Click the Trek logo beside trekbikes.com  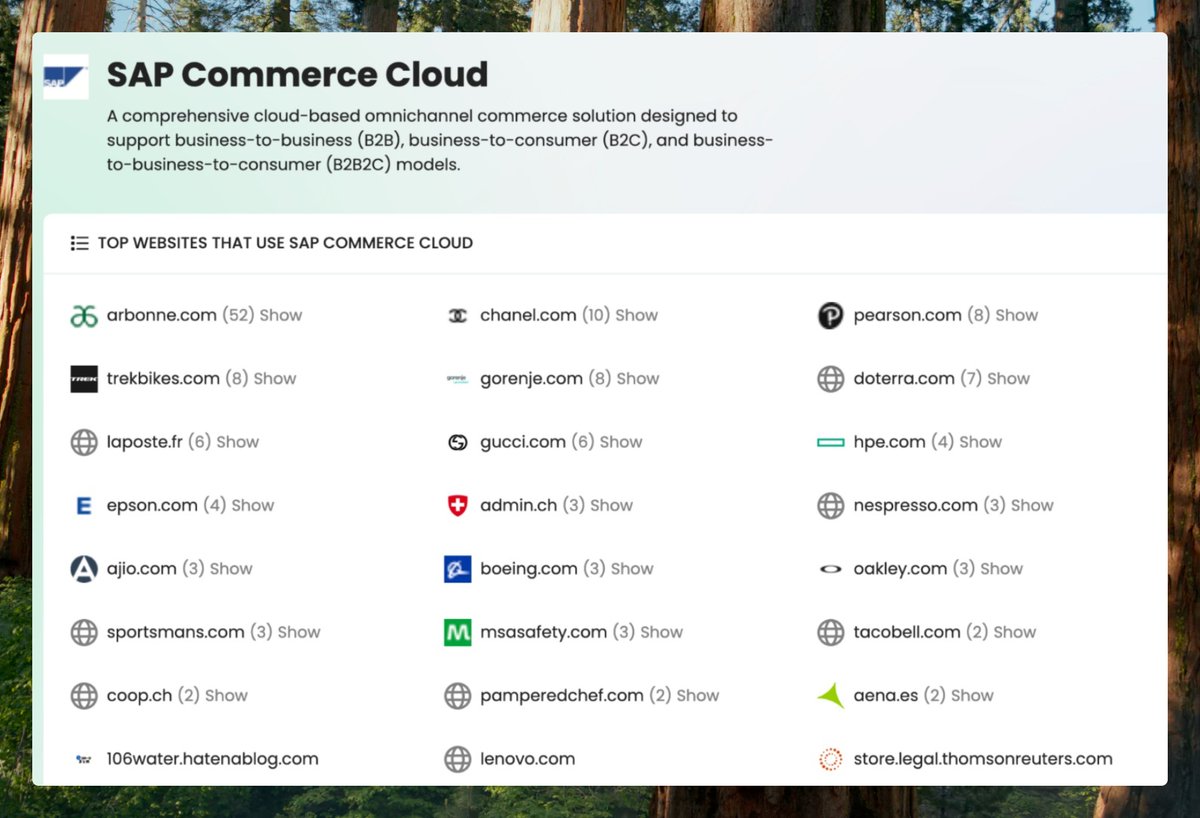point(84,379)
